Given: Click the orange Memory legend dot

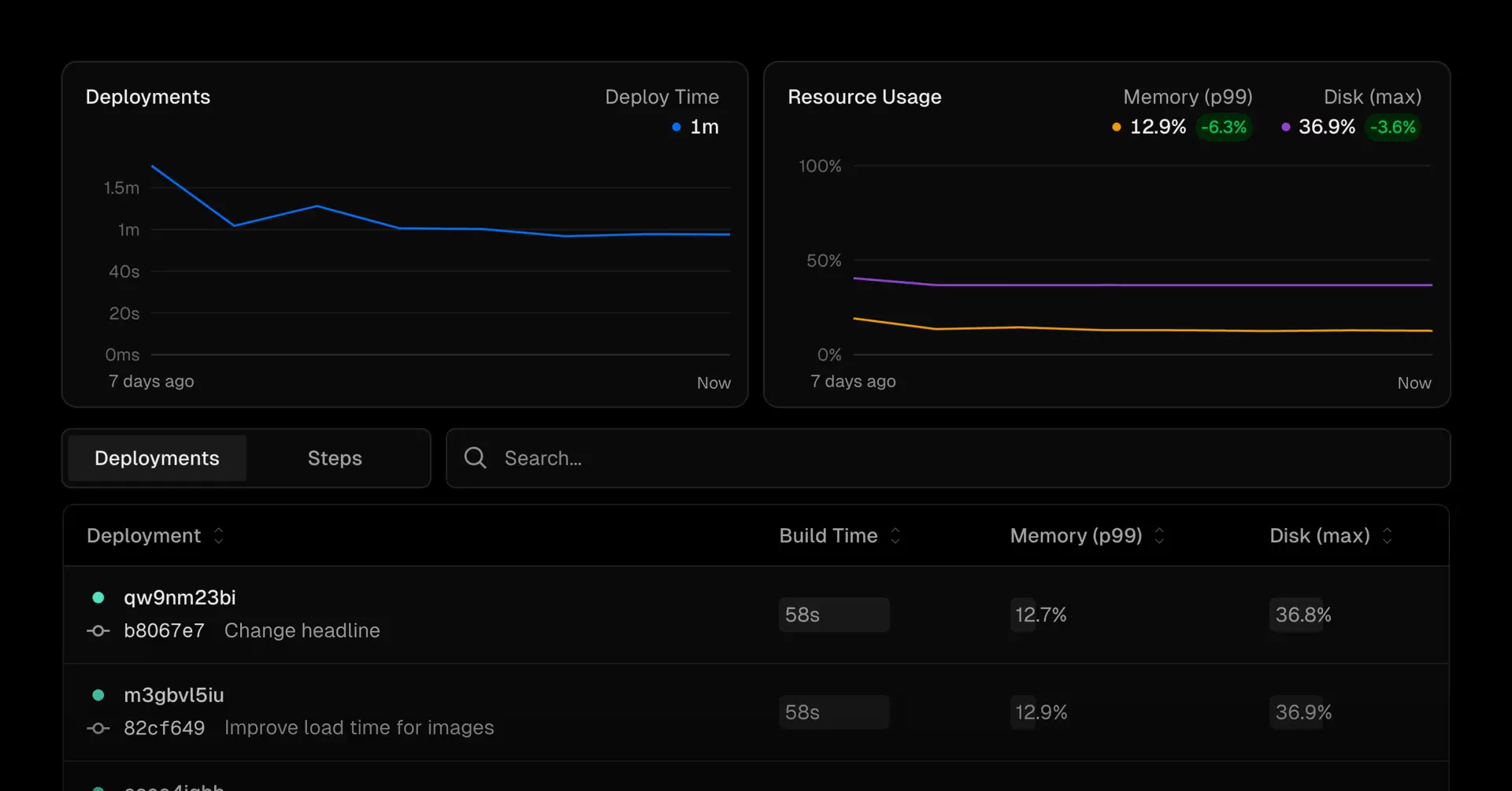Looking at the screenshot, I should (1117, 127).
